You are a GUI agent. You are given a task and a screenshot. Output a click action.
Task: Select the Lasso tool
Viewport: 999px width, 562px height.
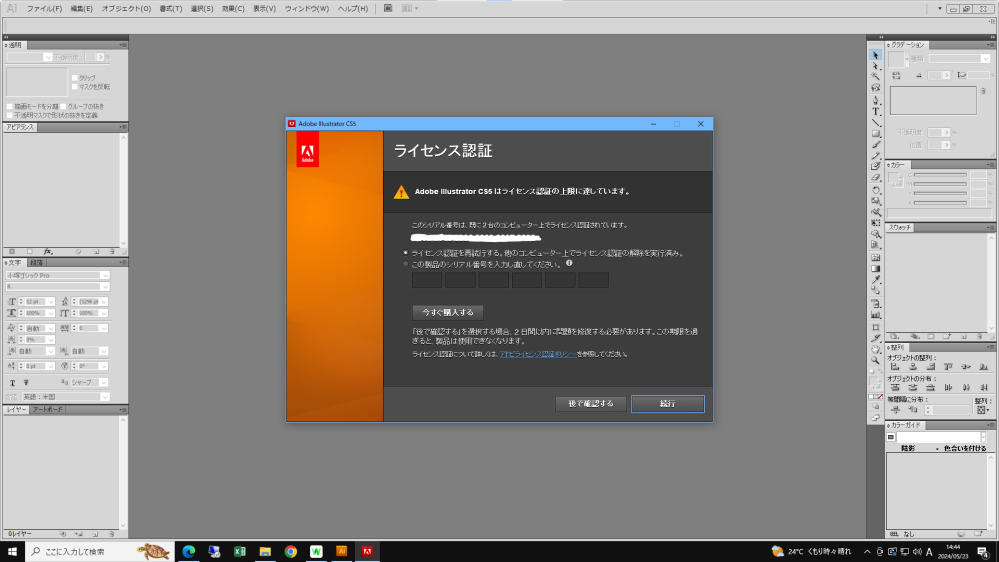click(x=875, y=87)
